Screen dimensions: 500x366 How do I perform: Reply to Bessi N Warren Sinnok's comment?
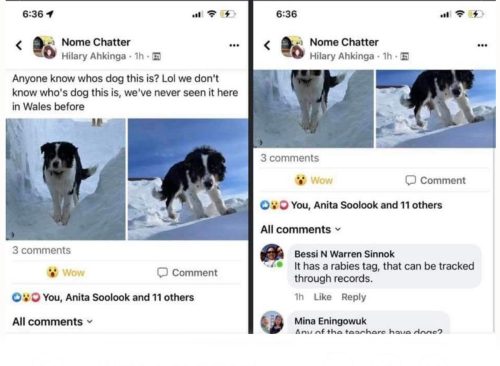click(353, 297)
